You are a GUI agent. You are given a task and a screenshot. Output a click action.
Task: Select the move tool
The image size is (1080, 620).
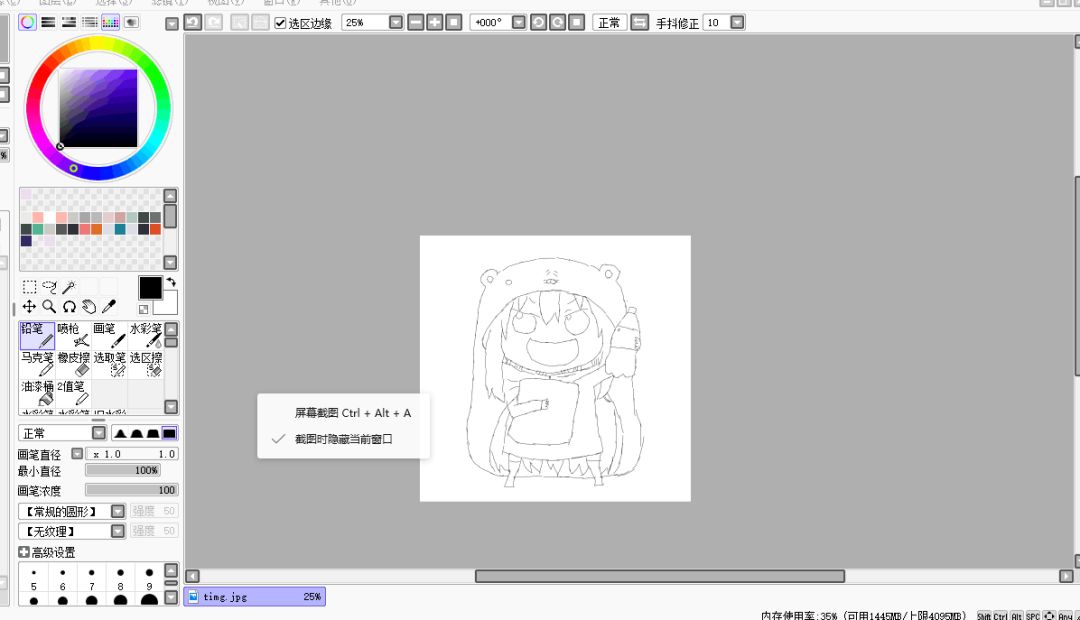tap(29, 307)
